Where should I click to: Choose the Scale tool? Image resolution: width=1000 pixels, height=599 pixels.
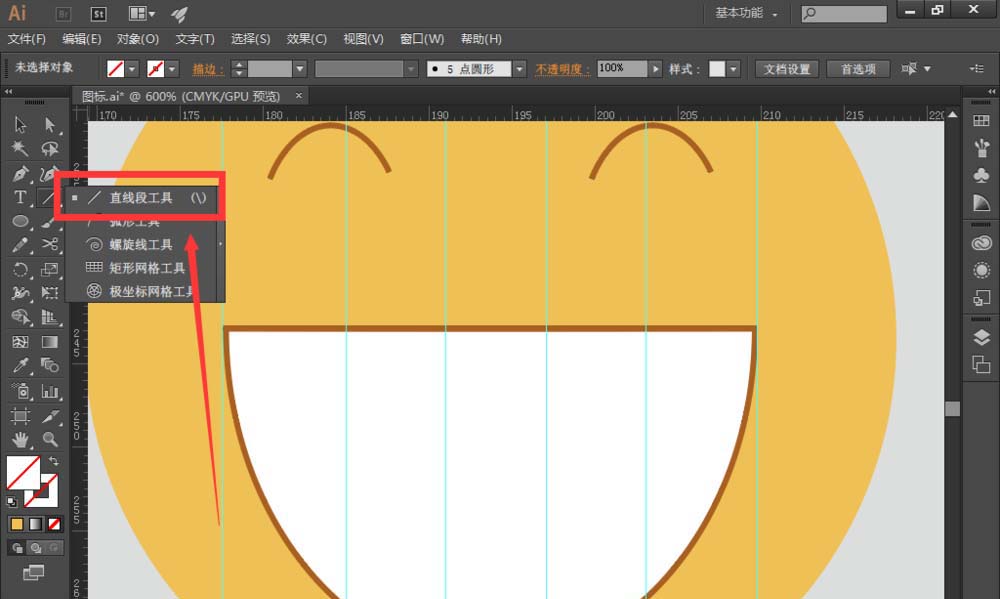coord(50,269)
